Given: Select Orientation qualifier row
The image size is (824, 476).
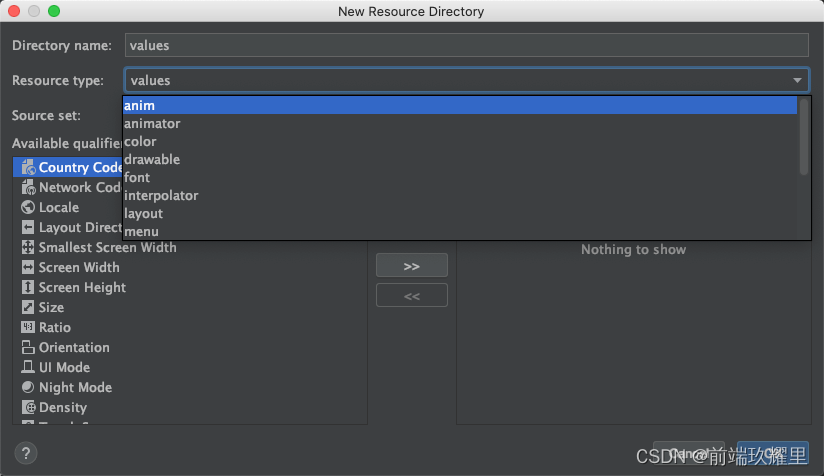Looking at the screenshot, I should [x=190, y=347].
